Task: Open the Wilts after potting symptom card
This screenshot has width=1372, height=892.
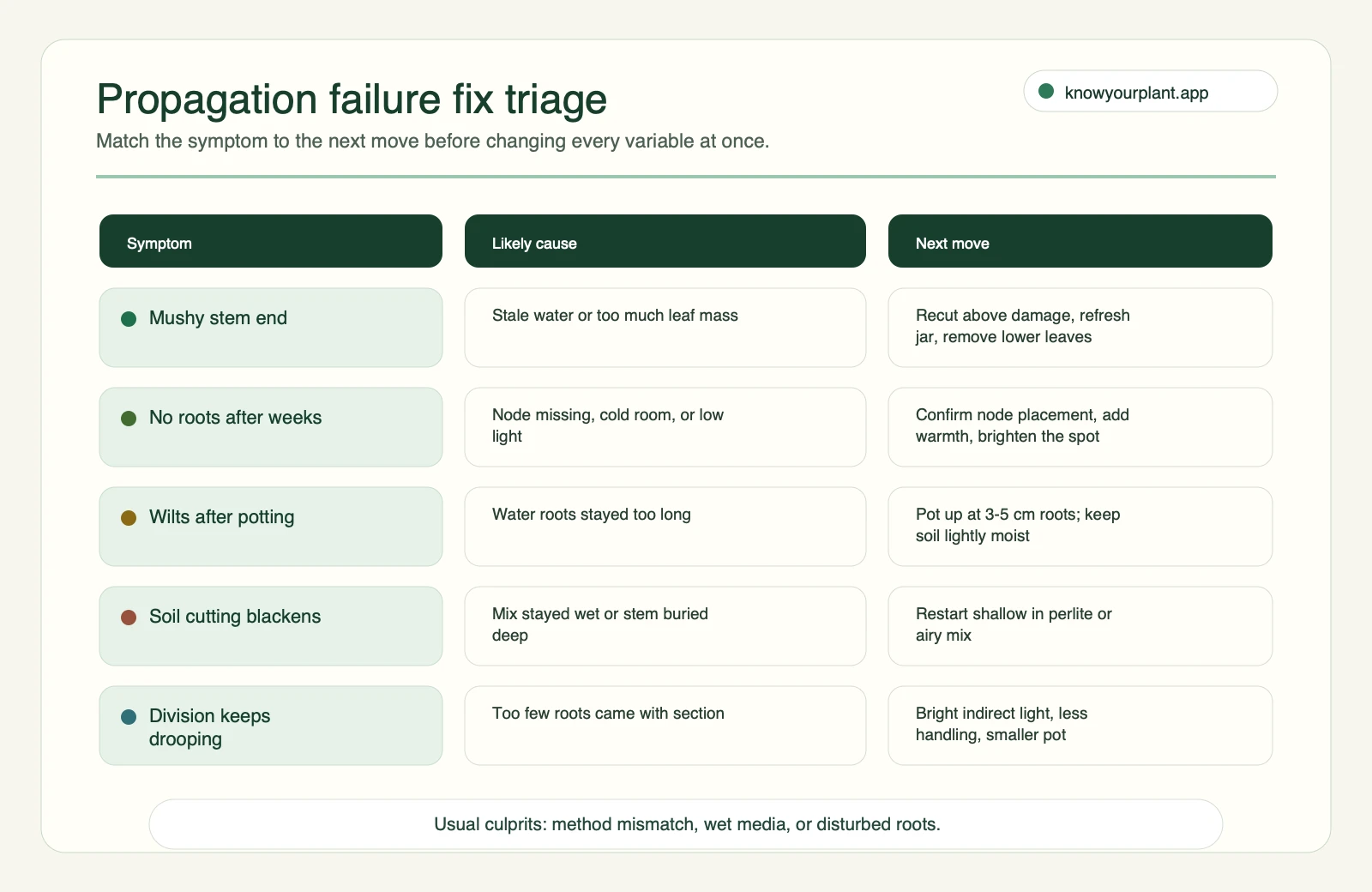Action: [271, 527]
